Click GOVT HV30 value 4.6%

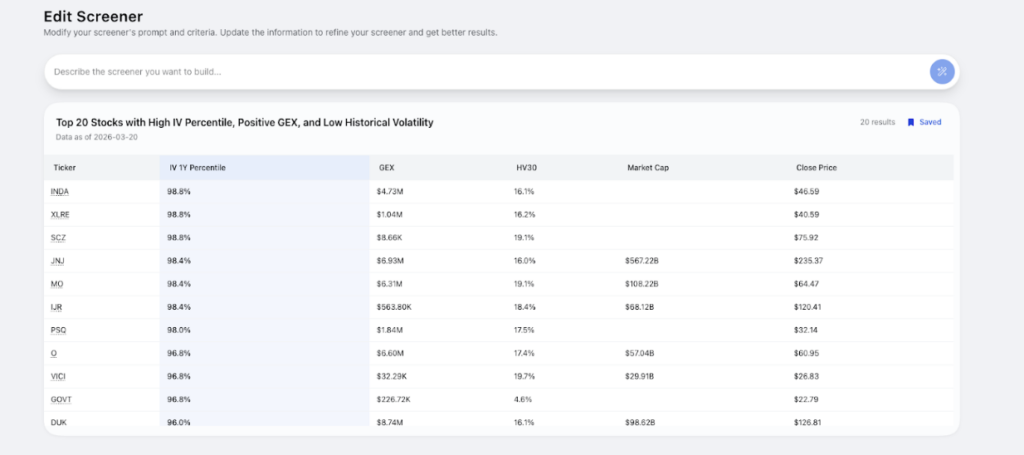(522, 400)
